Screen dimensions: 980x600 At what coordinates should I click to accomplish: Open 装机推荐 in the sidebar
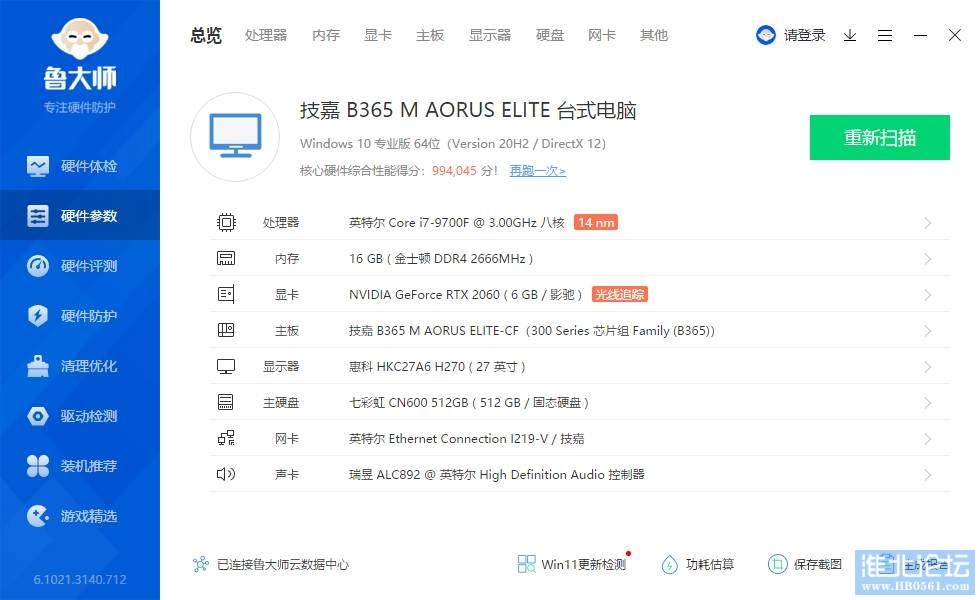click(80, 466)
